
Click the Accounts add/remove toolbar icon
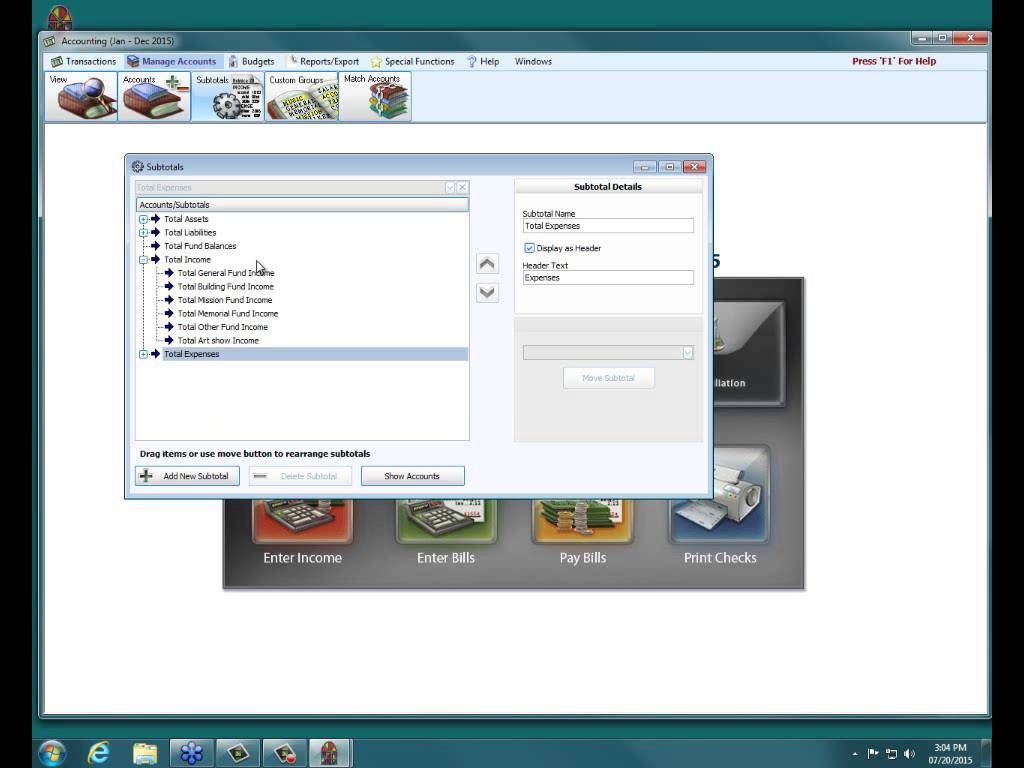(x=154, y=97)
